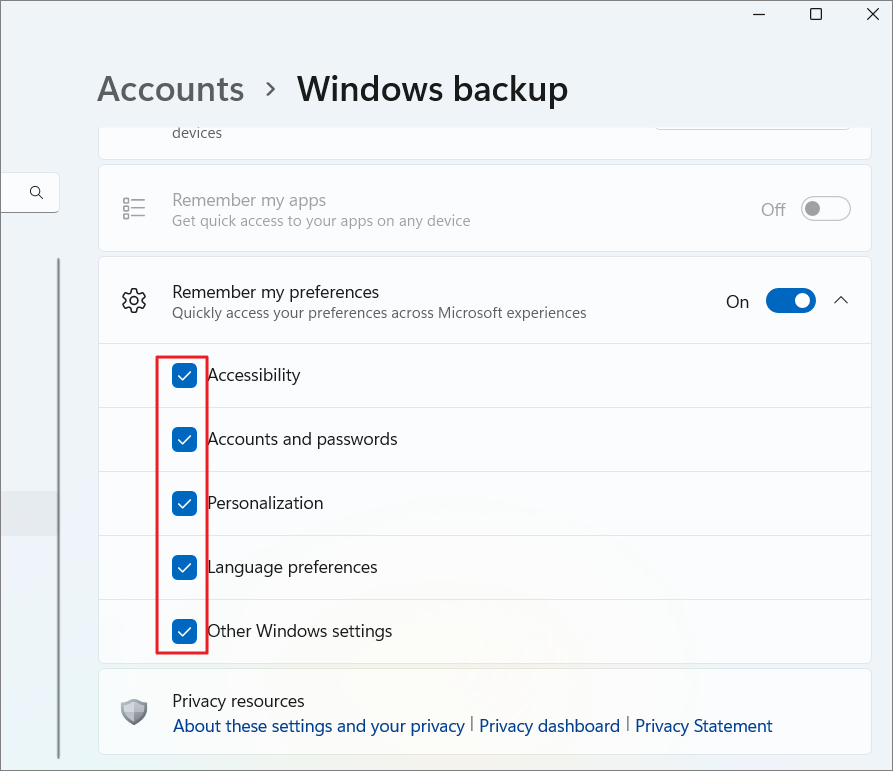Open the Privacy Statement link

[703, 725]
